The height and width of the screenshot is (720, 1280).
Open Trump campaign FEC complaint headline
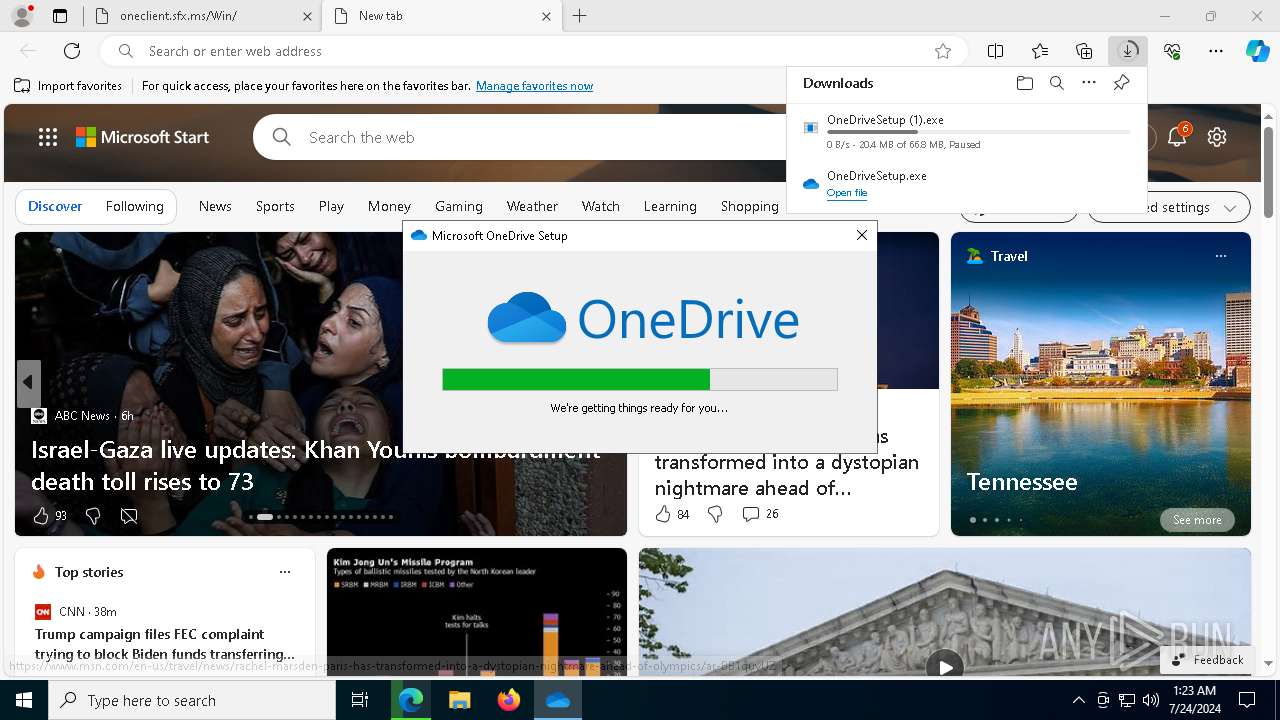(x=165, y=644)
